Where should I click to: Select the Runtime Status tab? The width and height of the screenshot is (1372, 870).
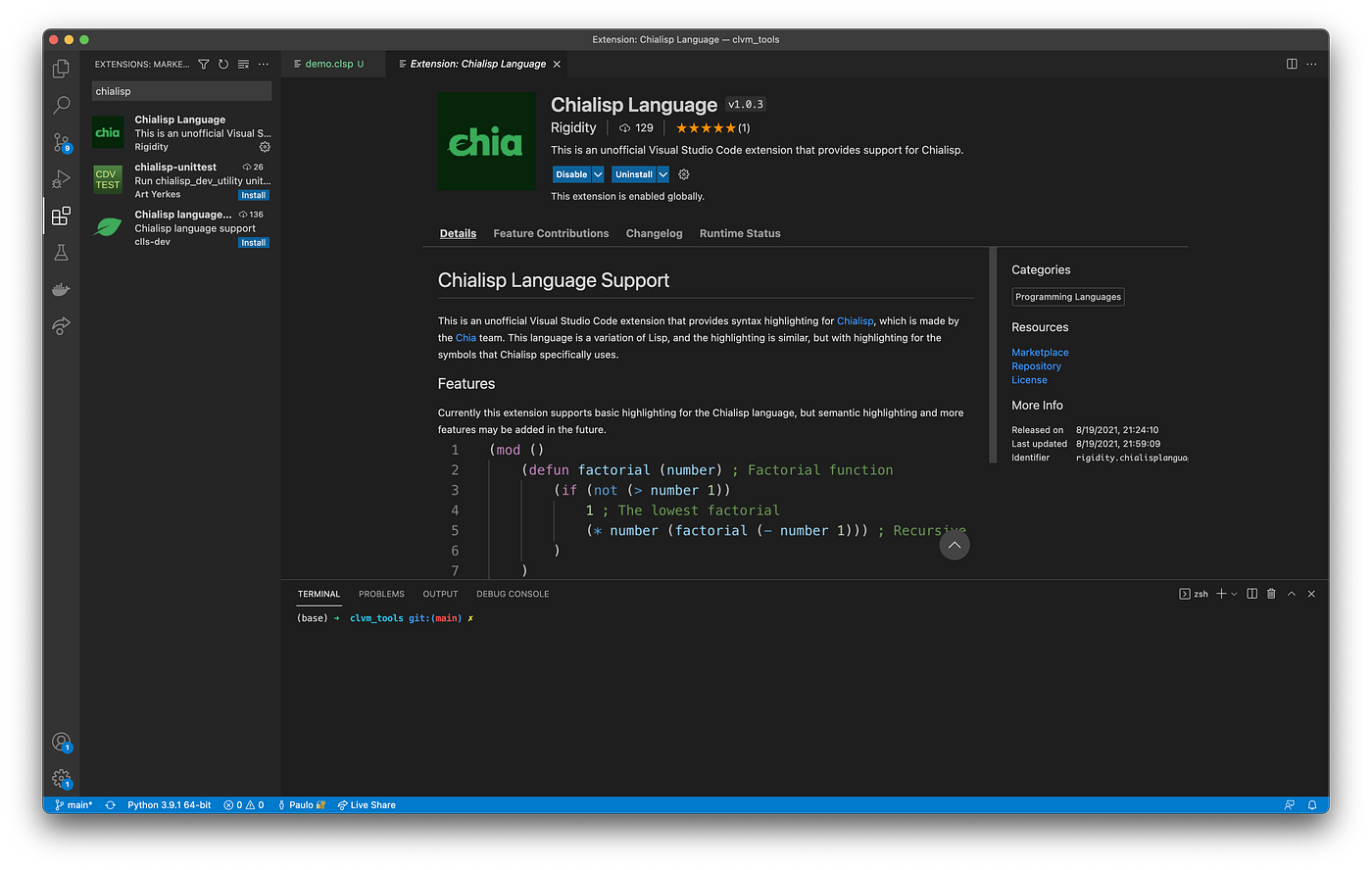pos(740,233)
